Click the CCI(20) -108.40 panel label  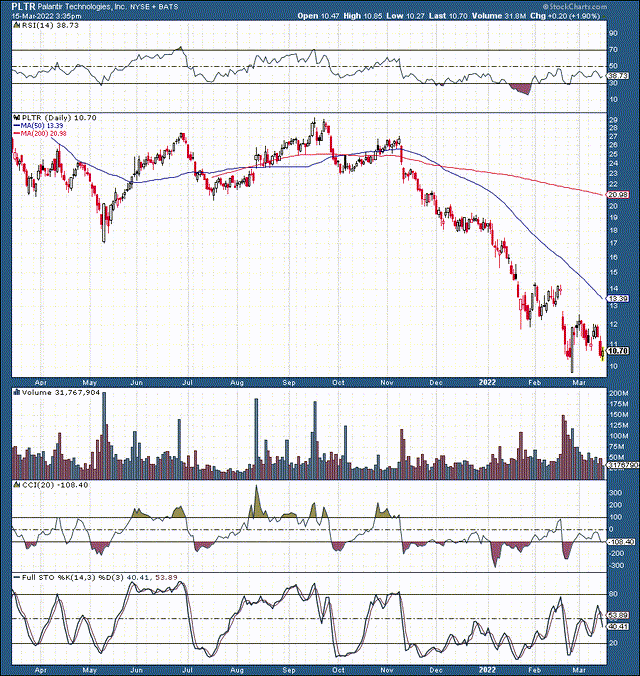[55, 485]
